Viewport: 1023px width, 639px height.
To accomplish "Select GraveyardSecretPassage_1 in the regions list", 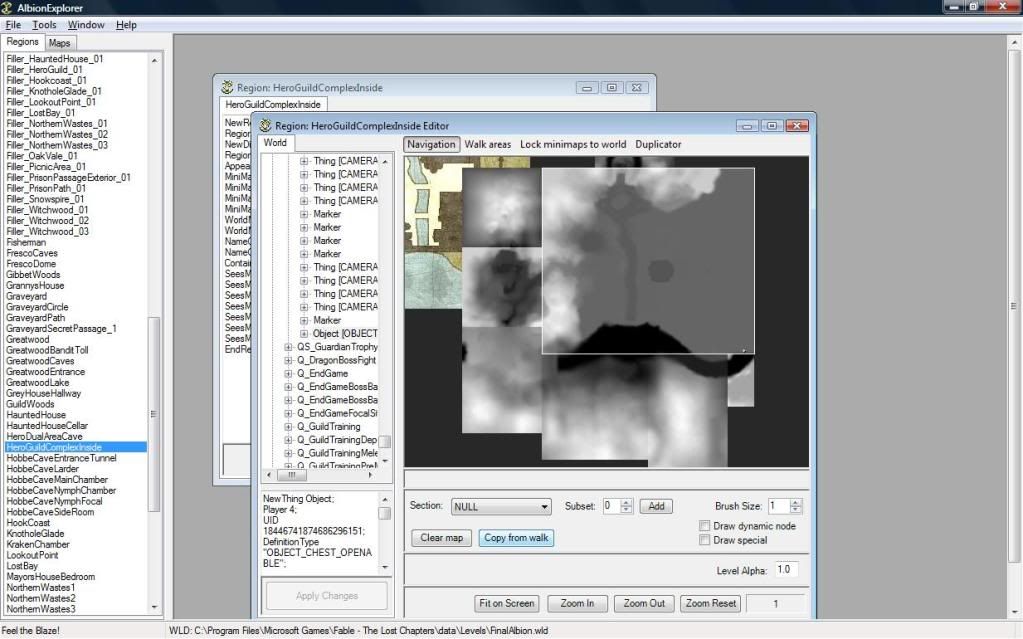I will pyautogui.click(x=61, y=328).
